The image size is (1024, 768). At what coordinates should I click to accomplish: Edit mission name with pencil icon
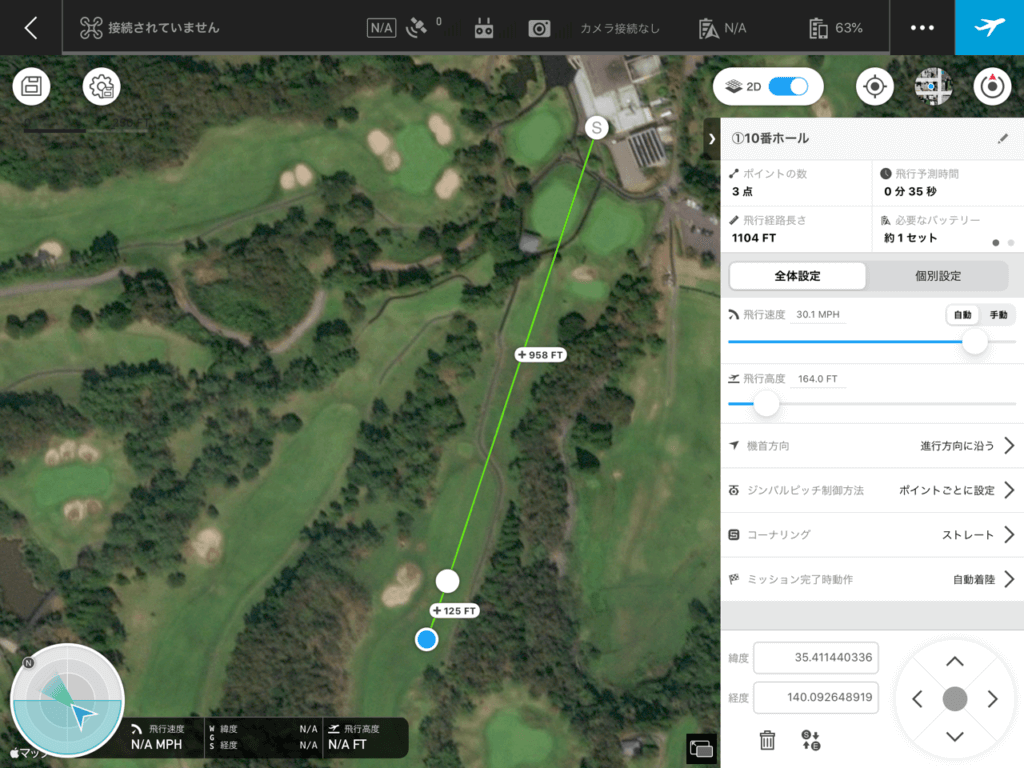[x=1003, y=138]
